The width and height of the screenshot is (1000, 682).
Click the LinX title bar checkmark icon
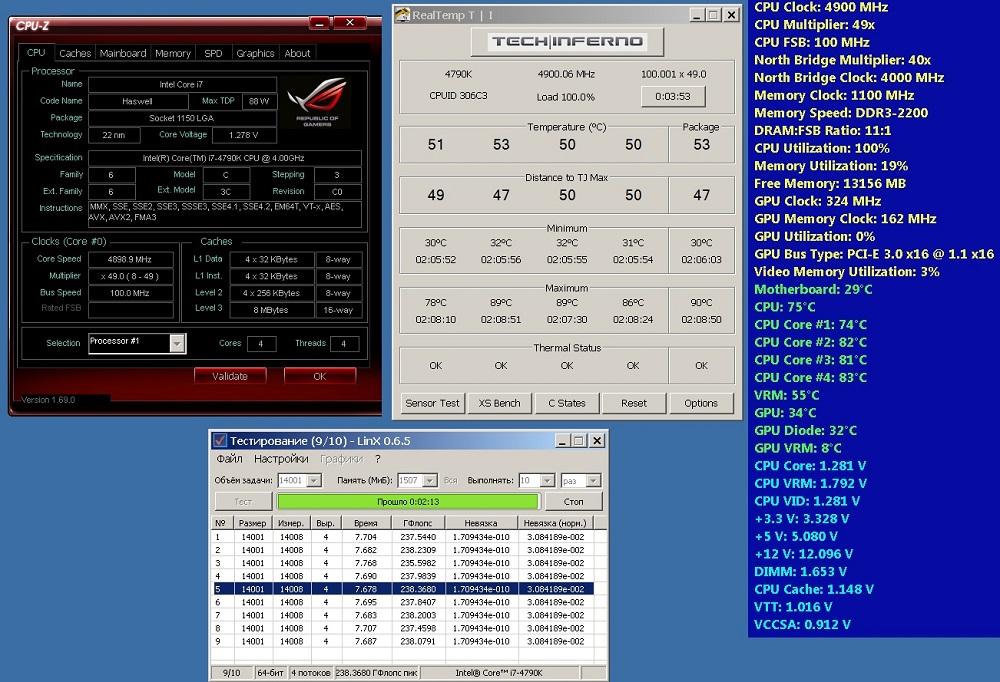[x=219, y=440]
